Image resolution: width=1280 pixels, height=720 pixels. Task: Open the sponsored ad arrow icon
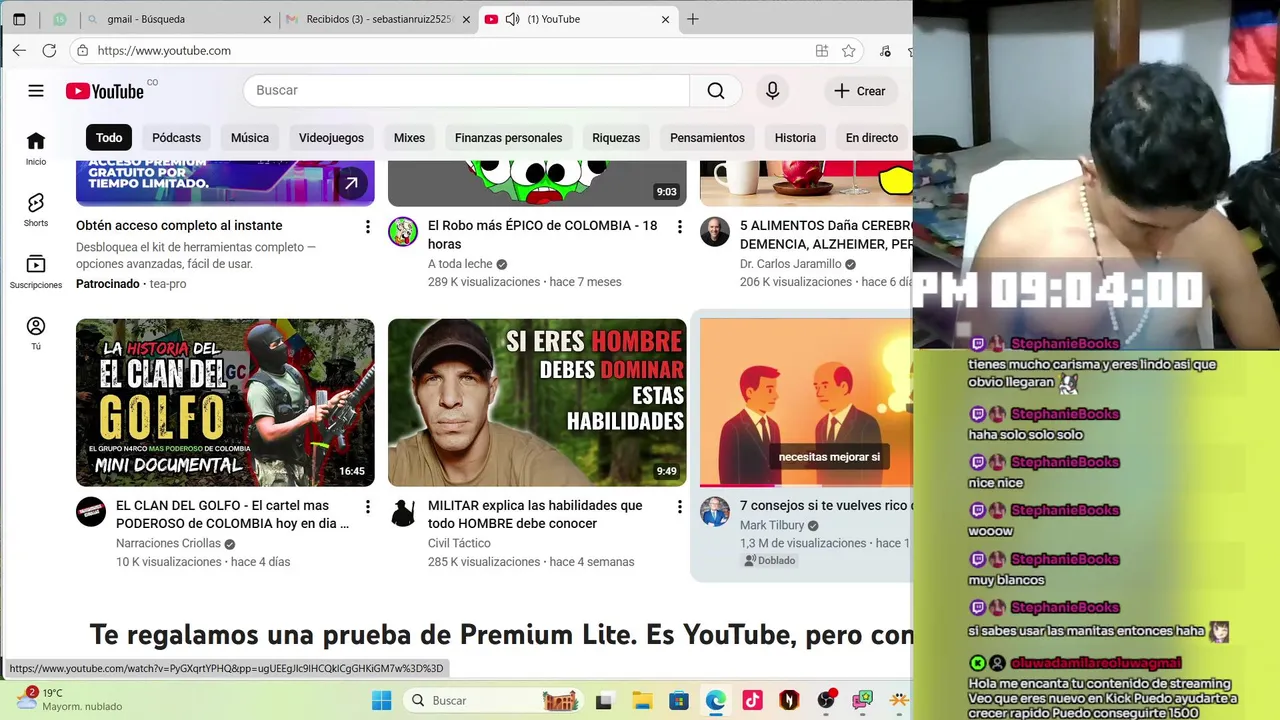351,183
